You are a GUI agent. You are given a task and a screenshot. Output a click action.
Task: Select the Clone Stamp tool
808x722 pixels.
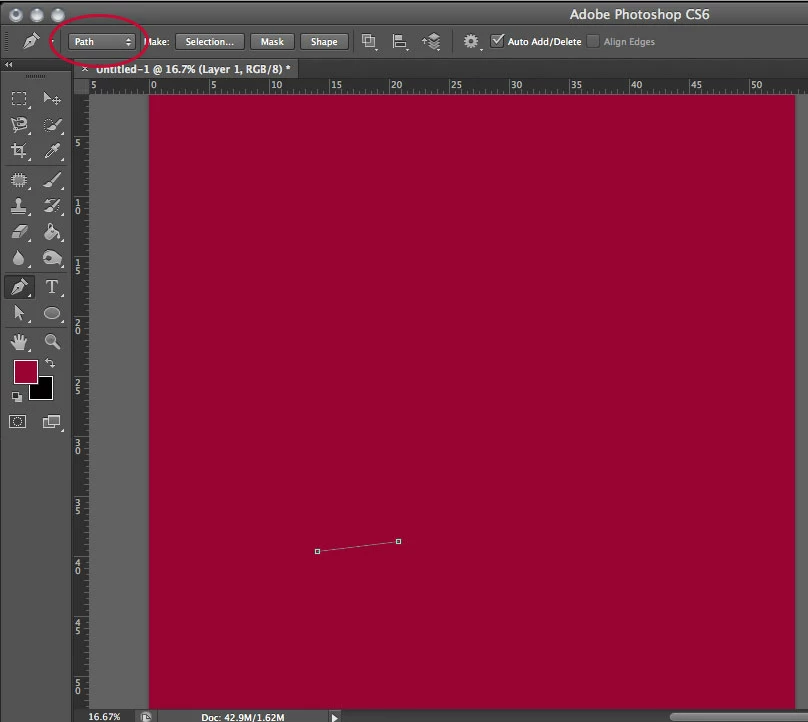pos(19,206)
